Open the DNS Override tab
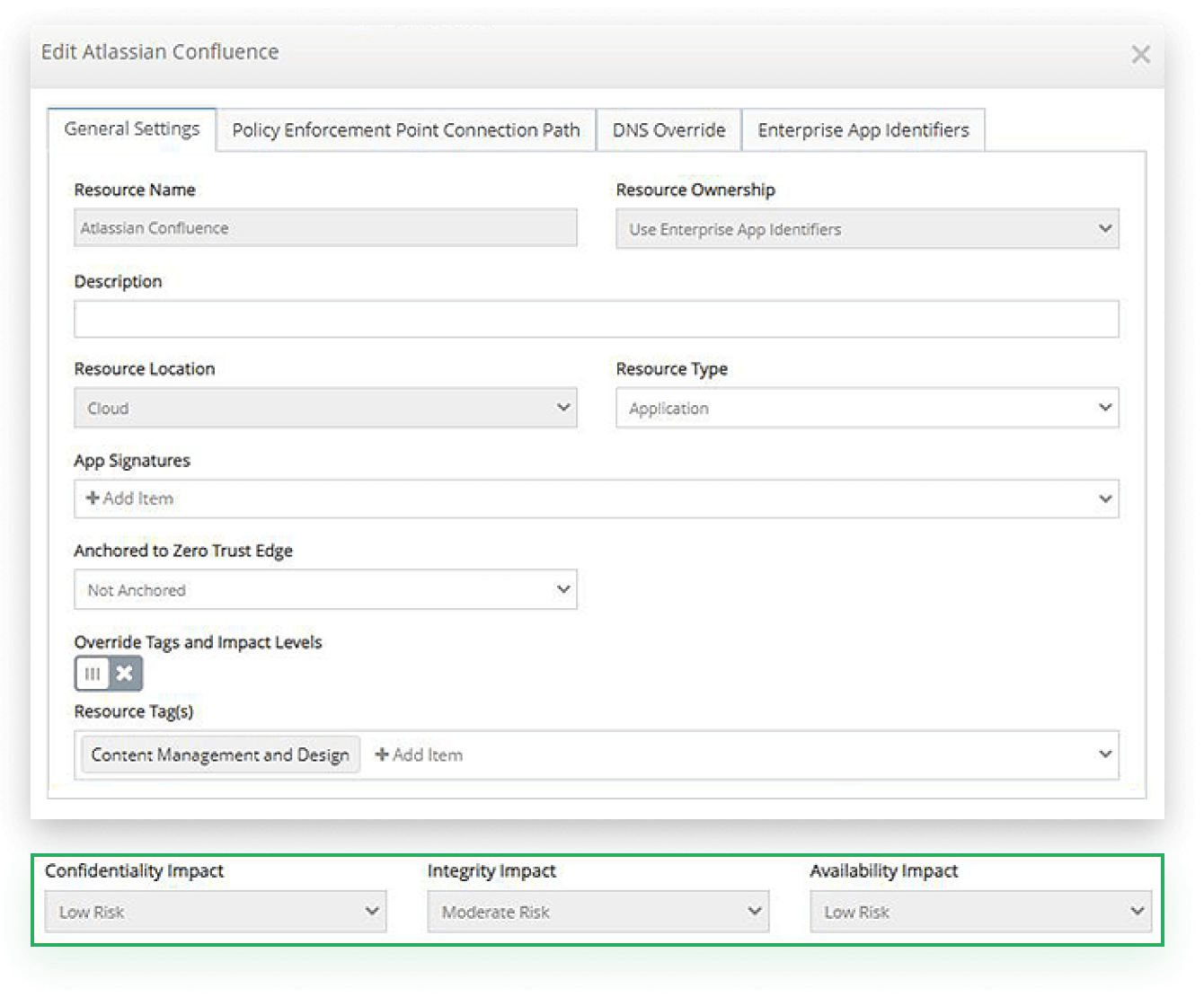The width and height of the screenshot is (1204, 1006). (668, 130)
